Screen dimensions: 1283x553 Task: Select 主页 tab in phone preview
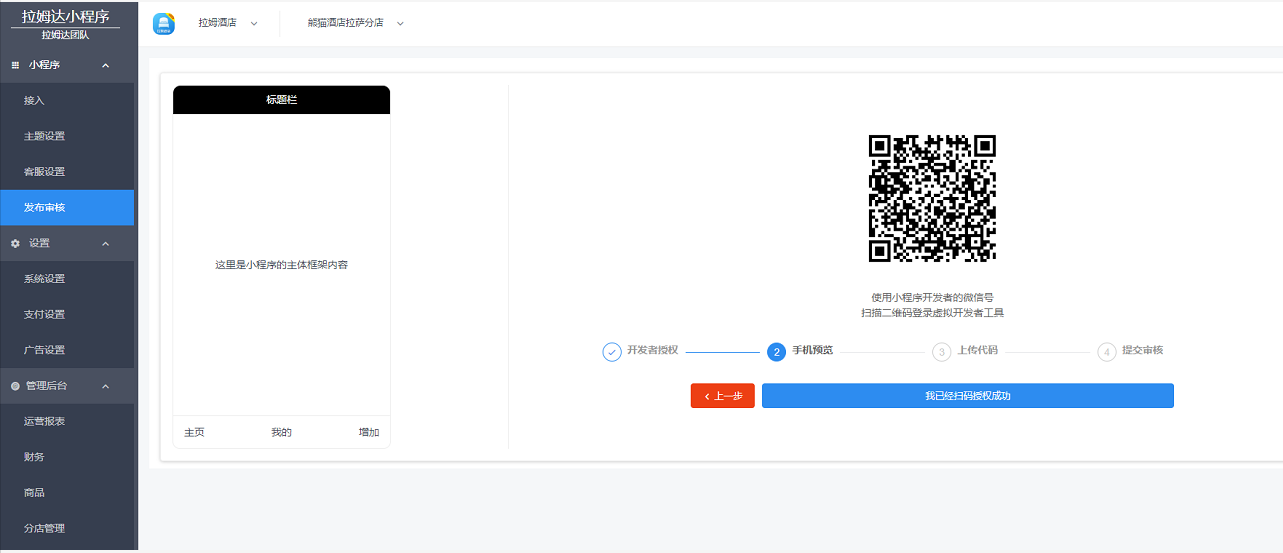pyautogui.click(x=194, y=433)
